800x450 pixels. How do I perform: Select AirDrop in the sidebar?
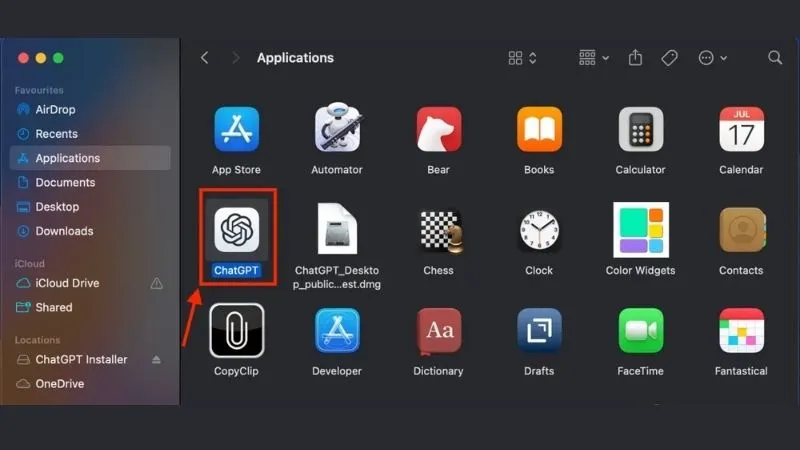[x=55, y=110]
